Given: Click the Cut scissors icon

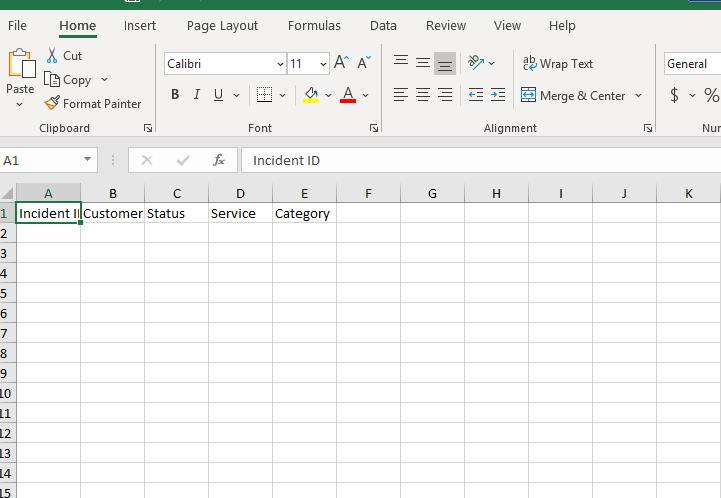Looking at the screenshot, I should [53, 56].
